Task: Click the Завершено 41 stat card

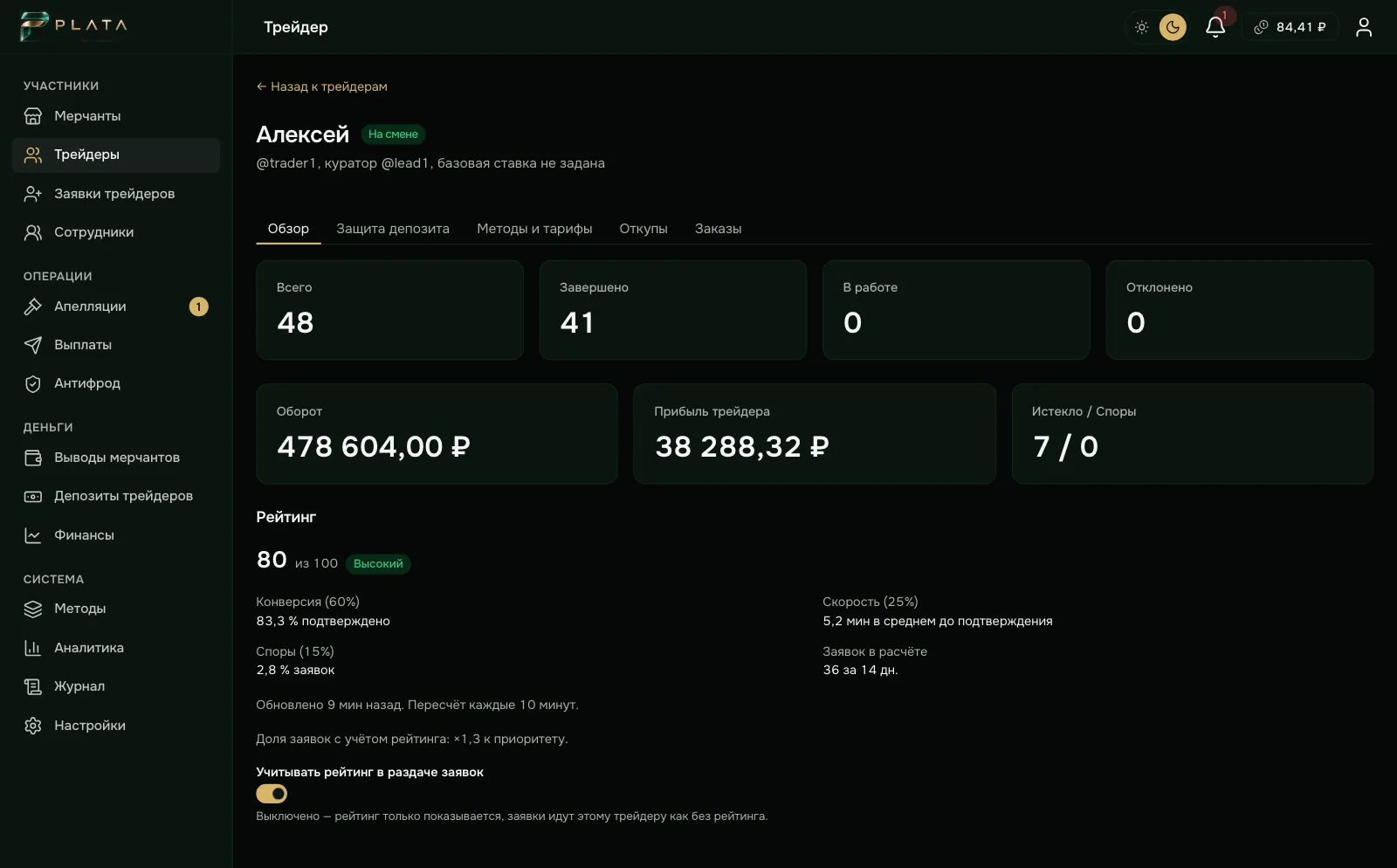Action: [x=673, y=310]
